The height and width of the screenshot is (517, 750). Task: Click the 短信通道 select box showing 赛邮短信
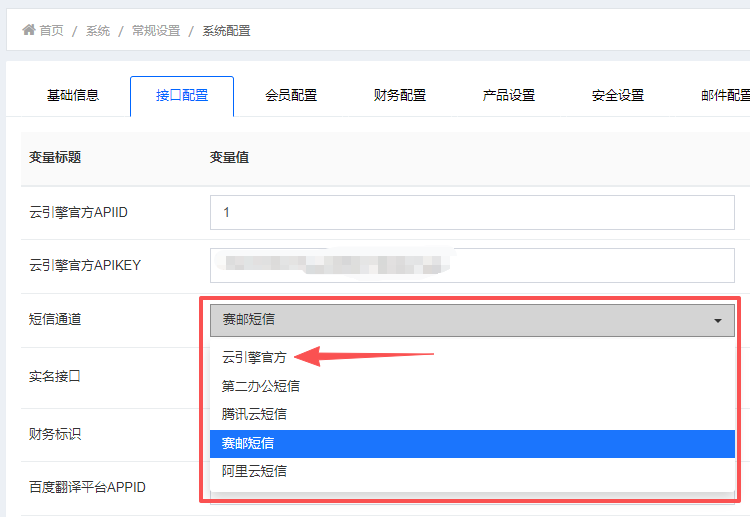click(x=460, y=320)
